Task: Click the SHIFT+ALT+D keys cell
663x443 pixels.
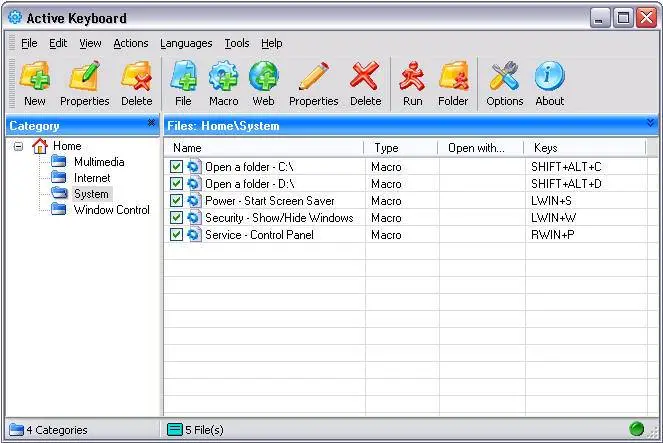Action: [566, 183]
